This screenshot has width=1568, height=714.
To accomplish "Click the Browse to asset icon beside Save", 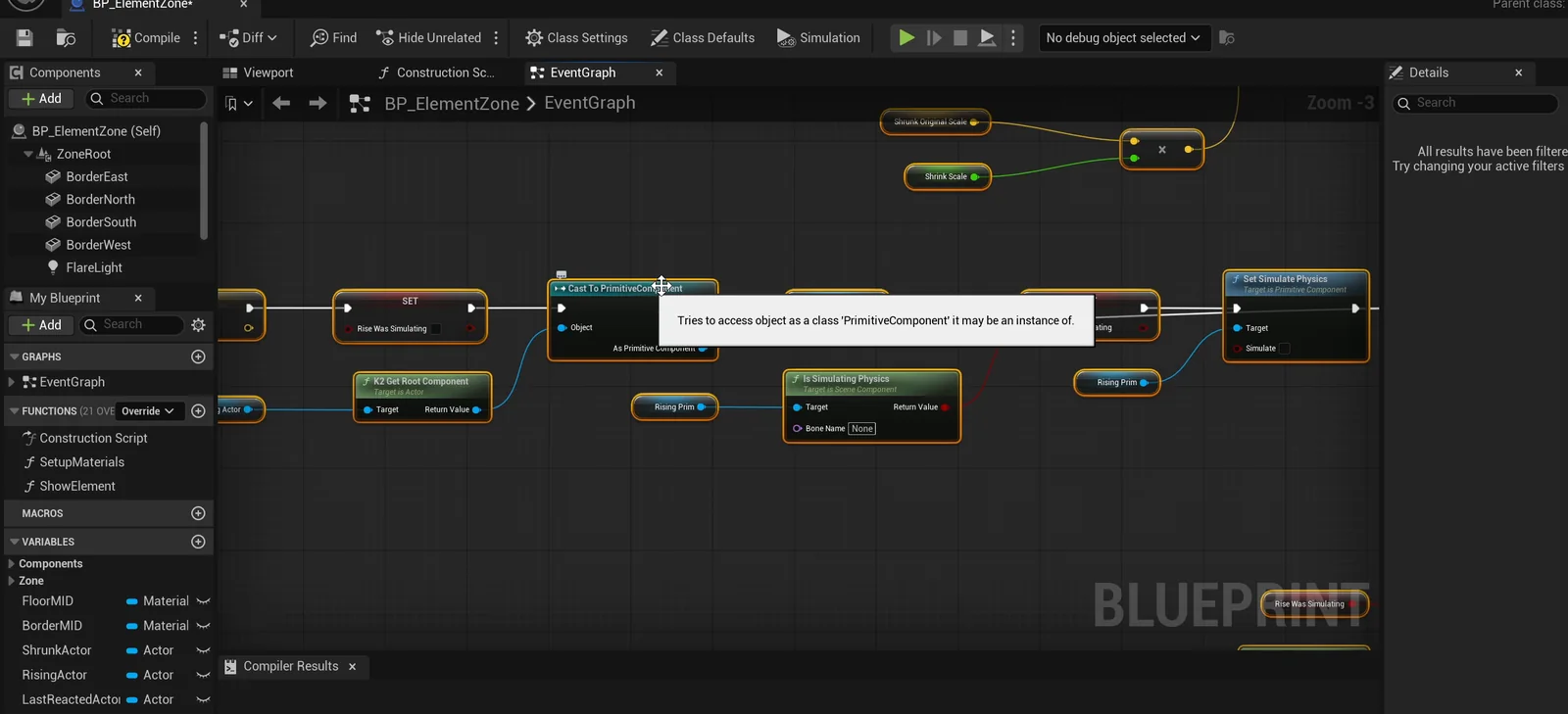I will coord(66,38).
